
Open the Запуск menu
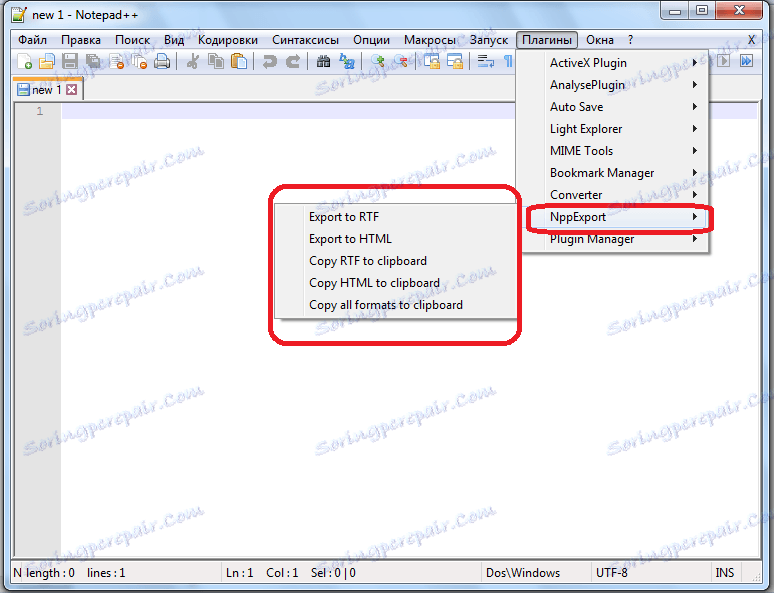pos(489,40)
